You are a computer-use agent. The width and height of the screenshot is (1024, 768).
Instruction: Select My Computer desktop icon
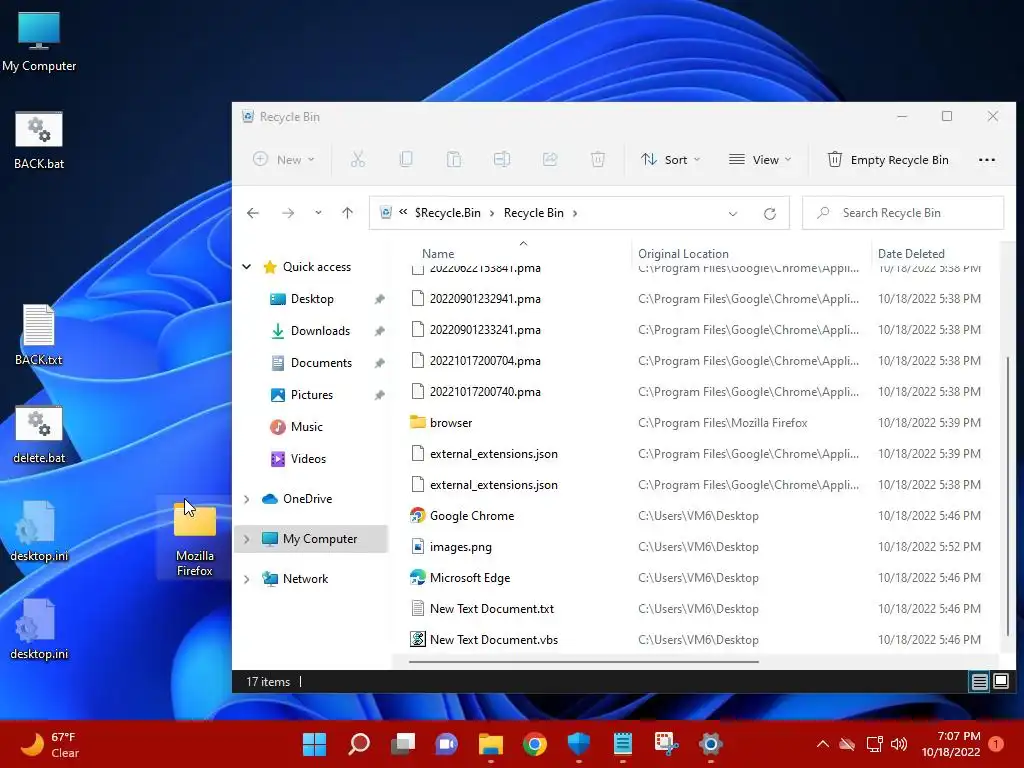coord(39,42)
